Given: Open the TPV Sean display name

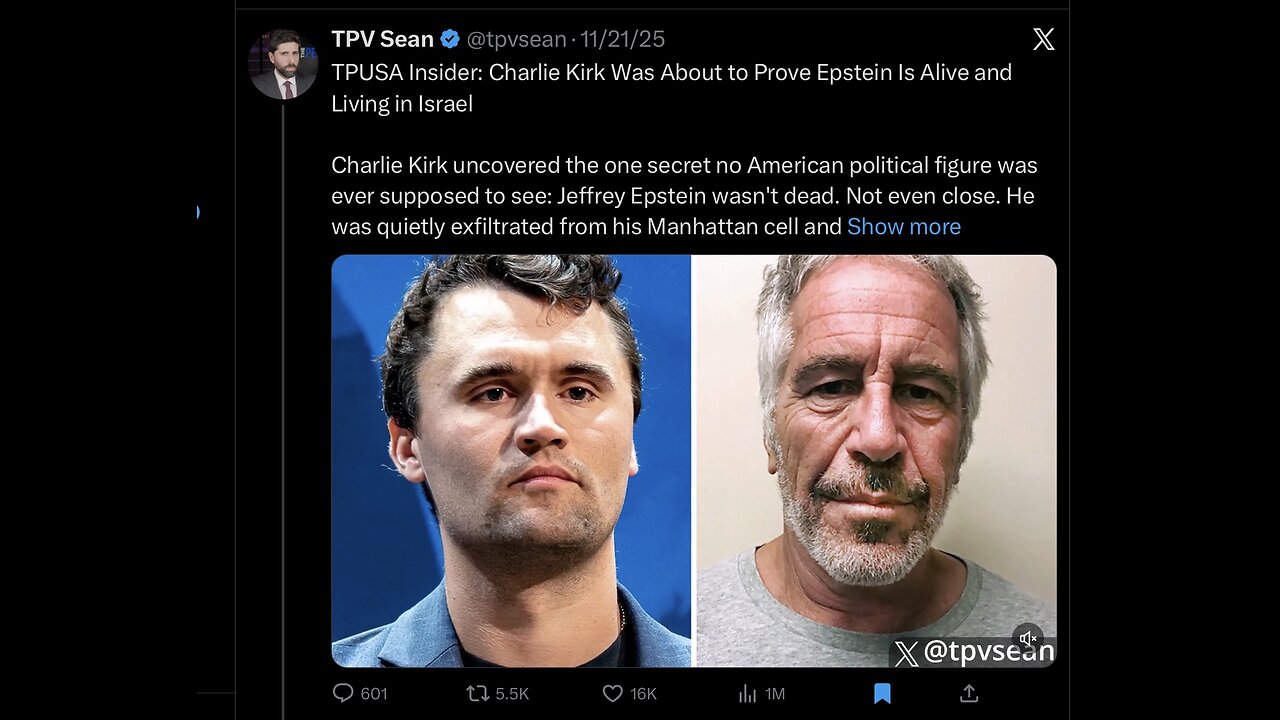Looking at the screenshot, I should coord(382,39).
